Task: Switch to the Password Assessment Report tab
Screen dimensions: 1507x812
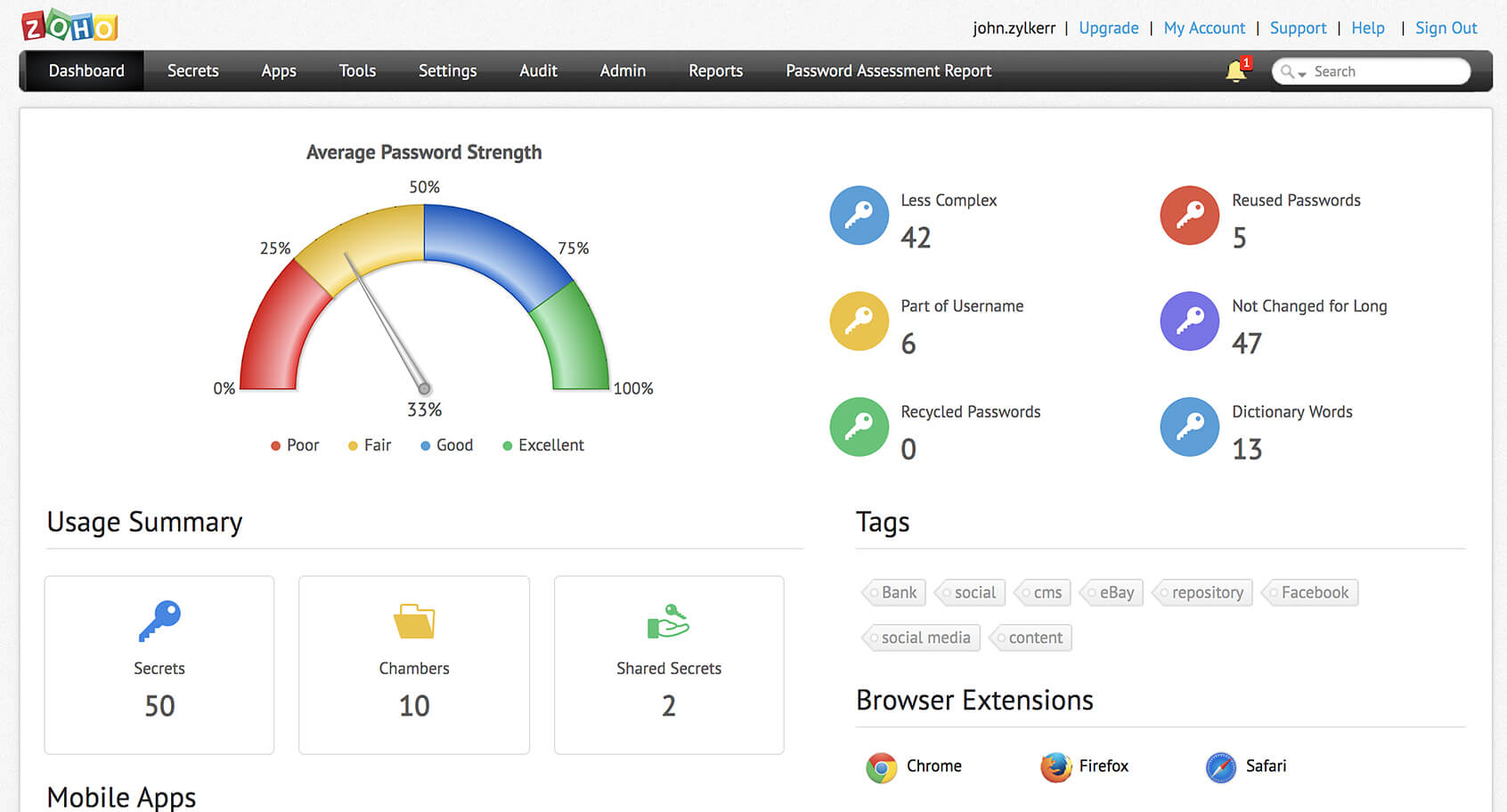Action: [x=888, y=71]
